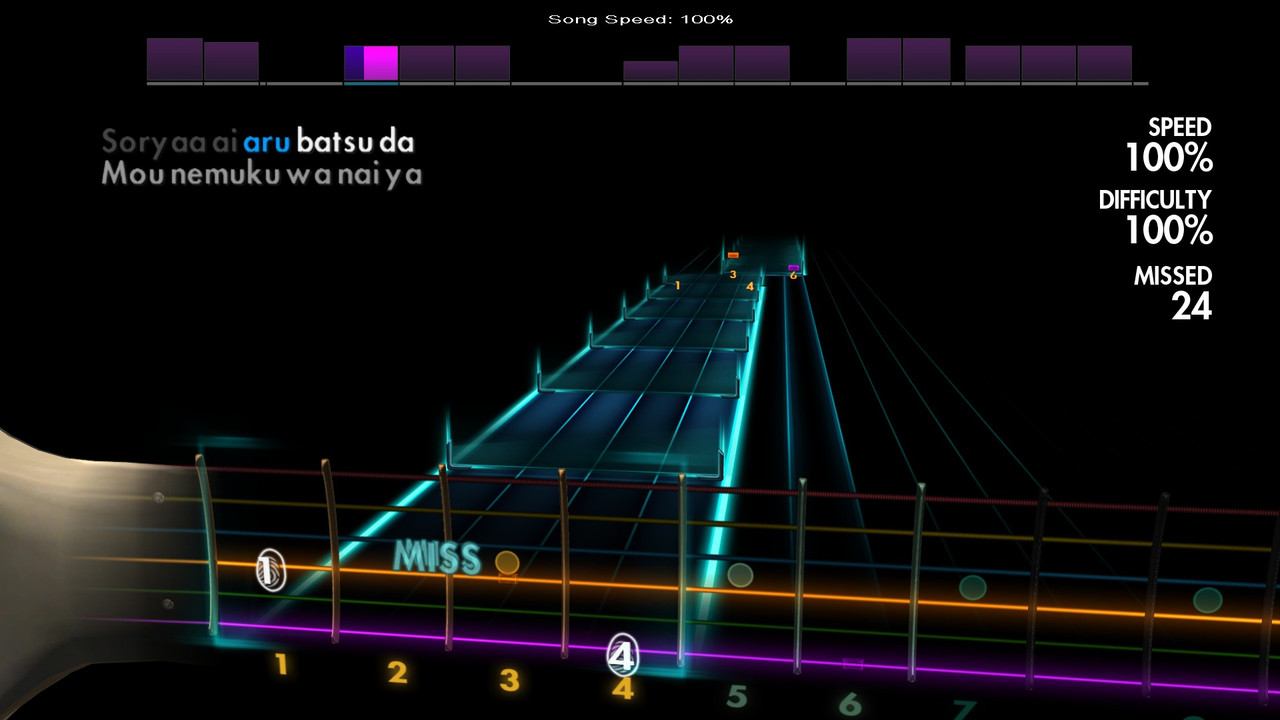Click the MISS indicator on the fretboard
Screen dimensions: 1280x720
point(437,558)
